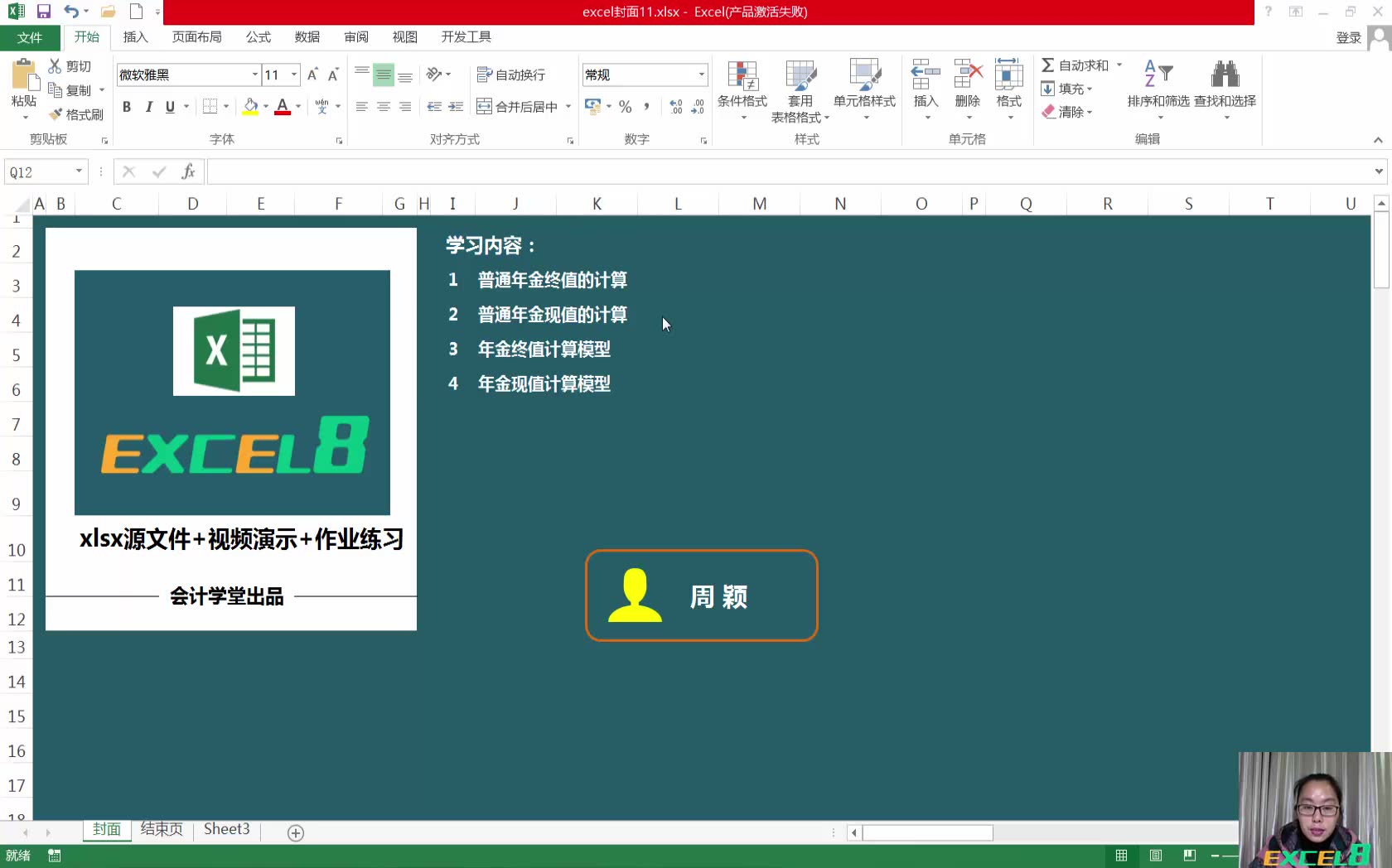Apply percent style number format
Image resolution: width=1392 pixels, height=868 pixels.
(x=626, y=106)
